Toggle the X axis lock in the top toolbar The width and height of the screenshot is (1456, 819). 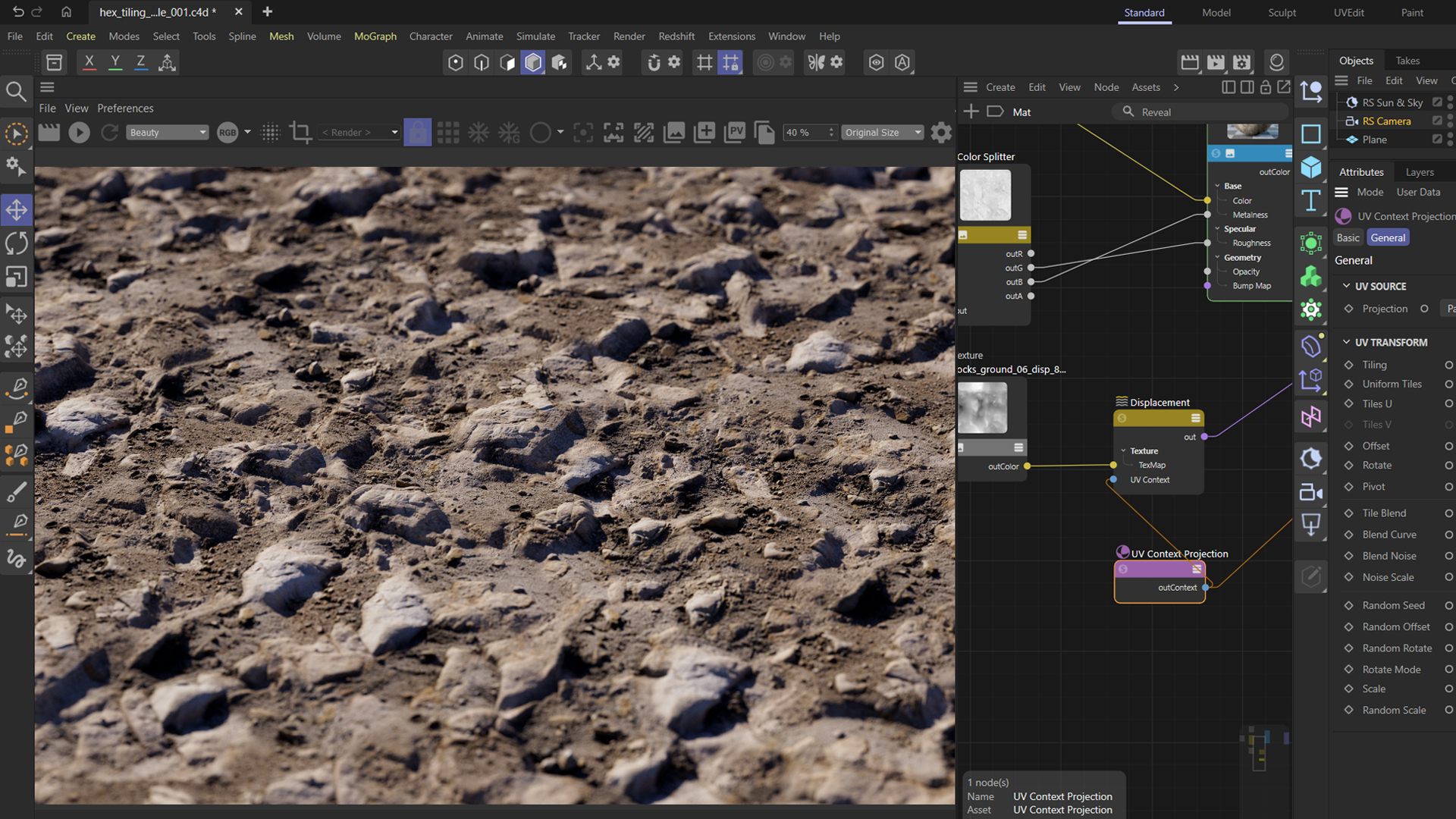coord(89,62)
